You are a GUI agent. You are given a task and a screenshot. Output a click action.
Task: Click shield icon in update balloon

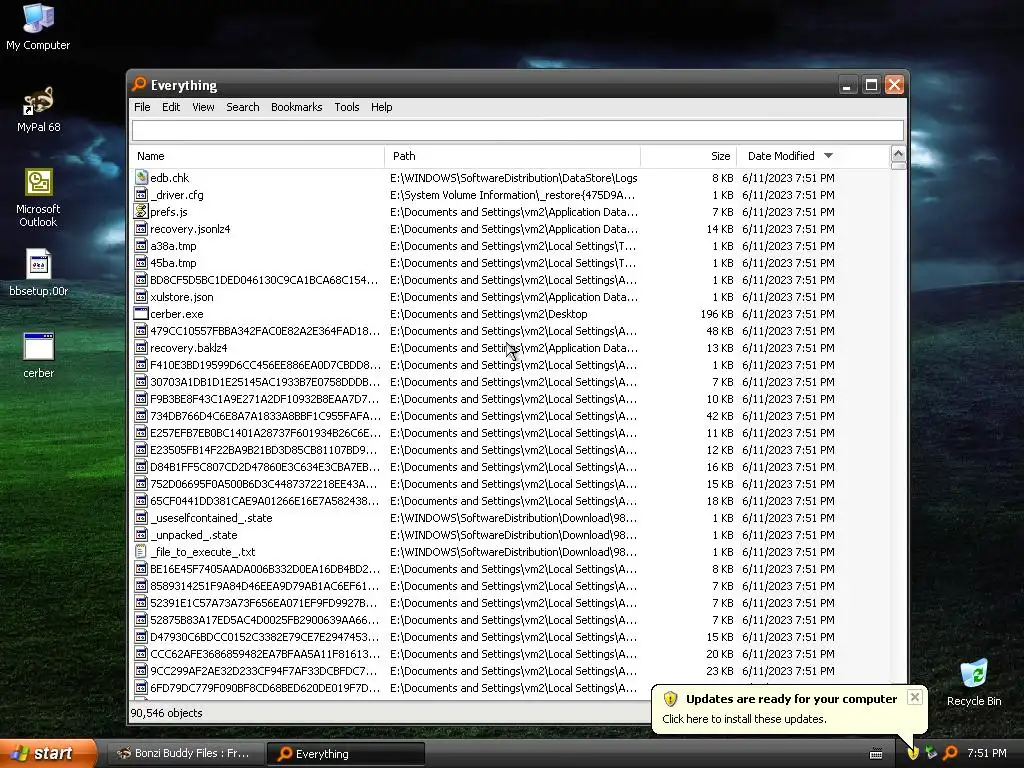coord(670,699)
